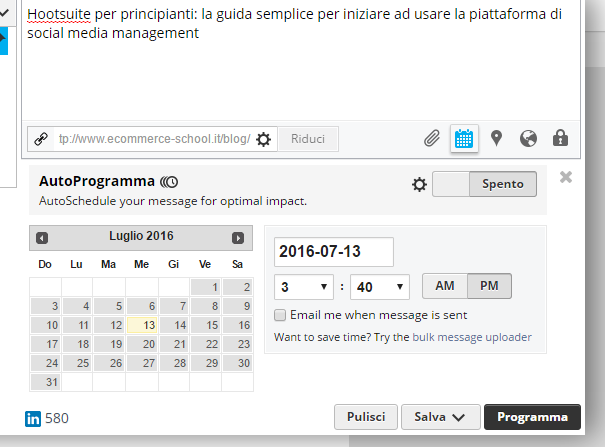The width and height of the screenshot is (605, 447).
Task: Check Email me when message is sent
Action: click(x=281, y=315)
